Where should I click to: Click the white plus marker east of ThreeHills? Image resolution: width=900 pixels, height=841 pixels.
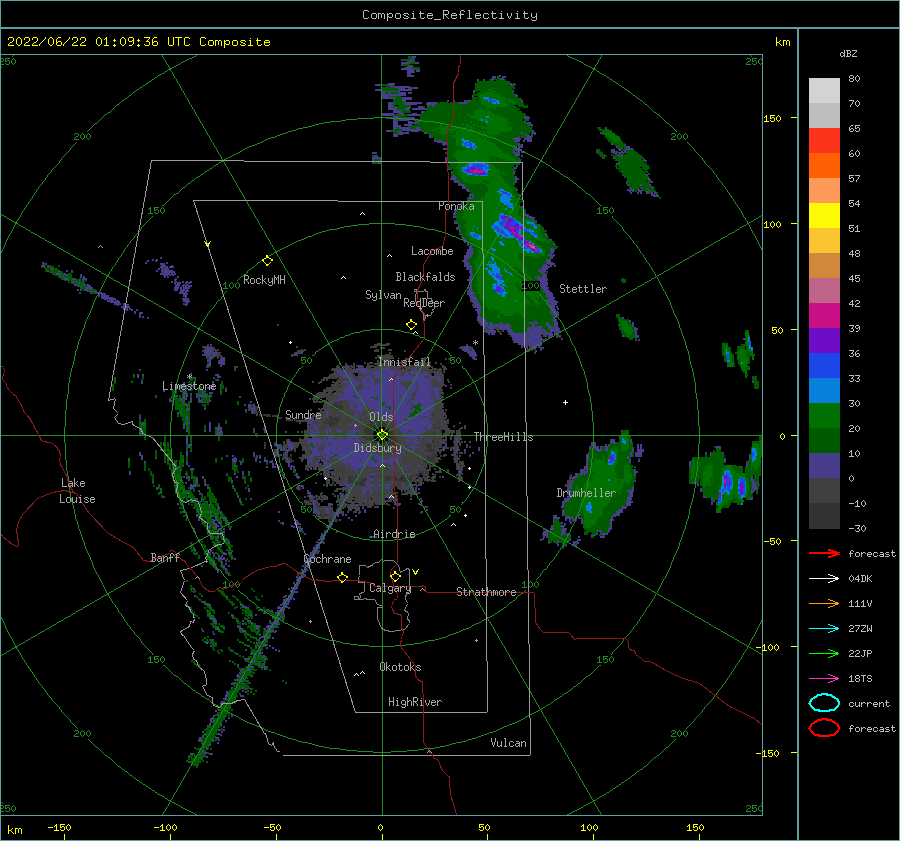click(565, 402)
